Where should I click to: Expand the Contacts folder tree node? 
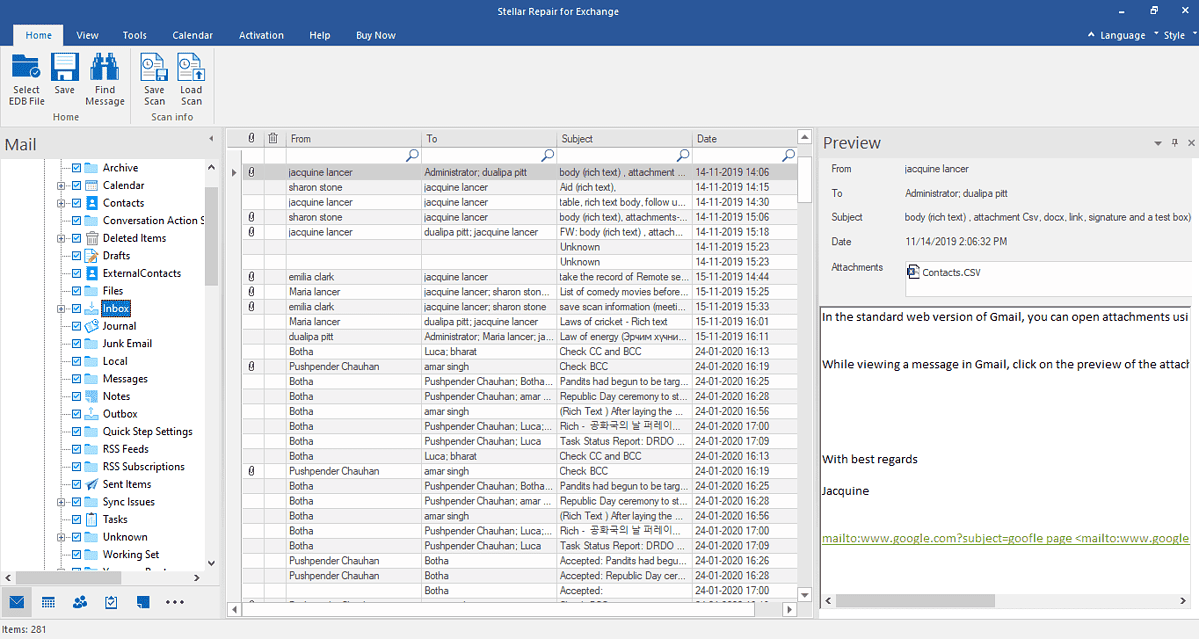tap(63, 202)
